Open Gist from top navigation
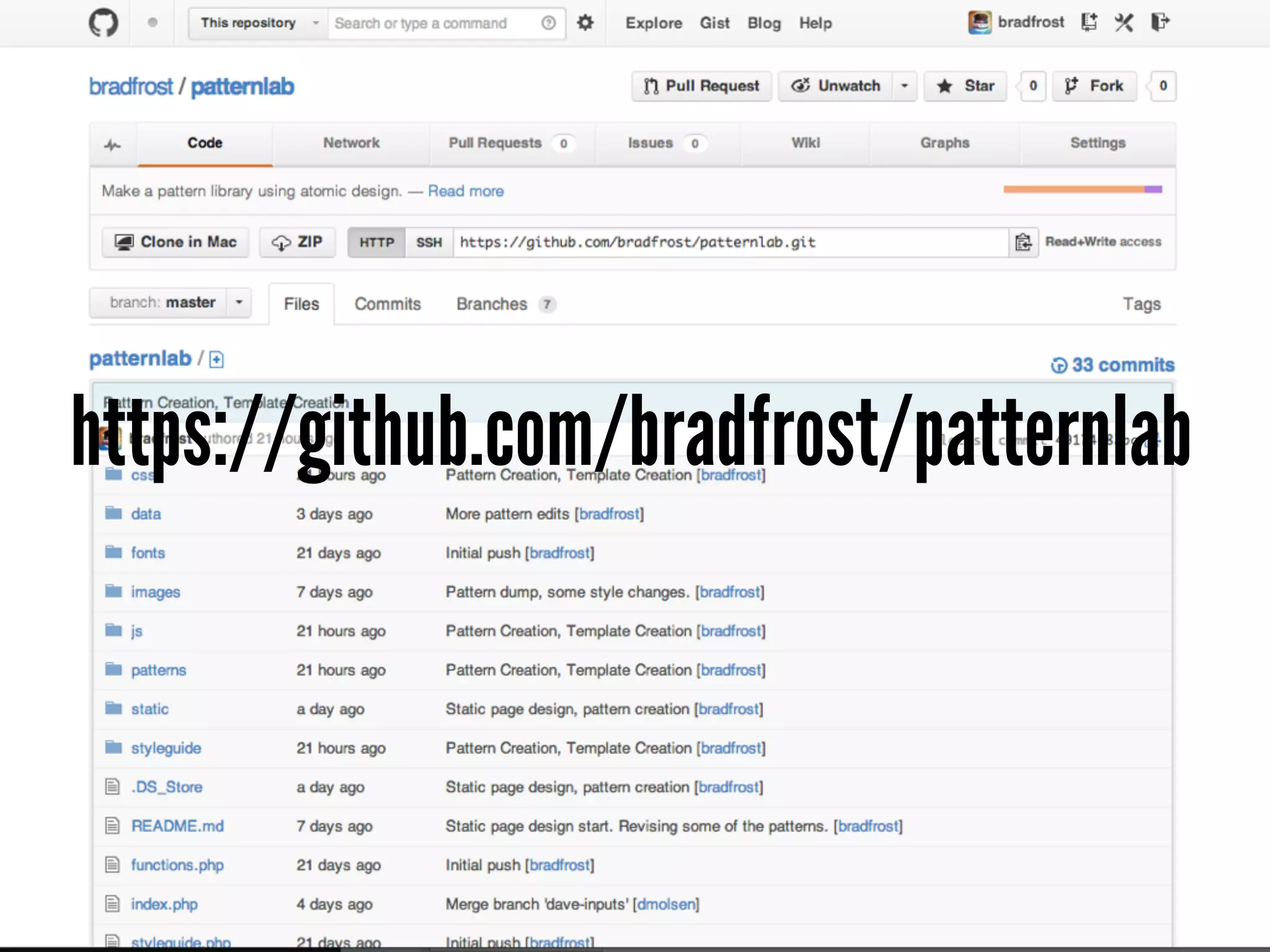The image size is (1270, 952). coord(714,24)
